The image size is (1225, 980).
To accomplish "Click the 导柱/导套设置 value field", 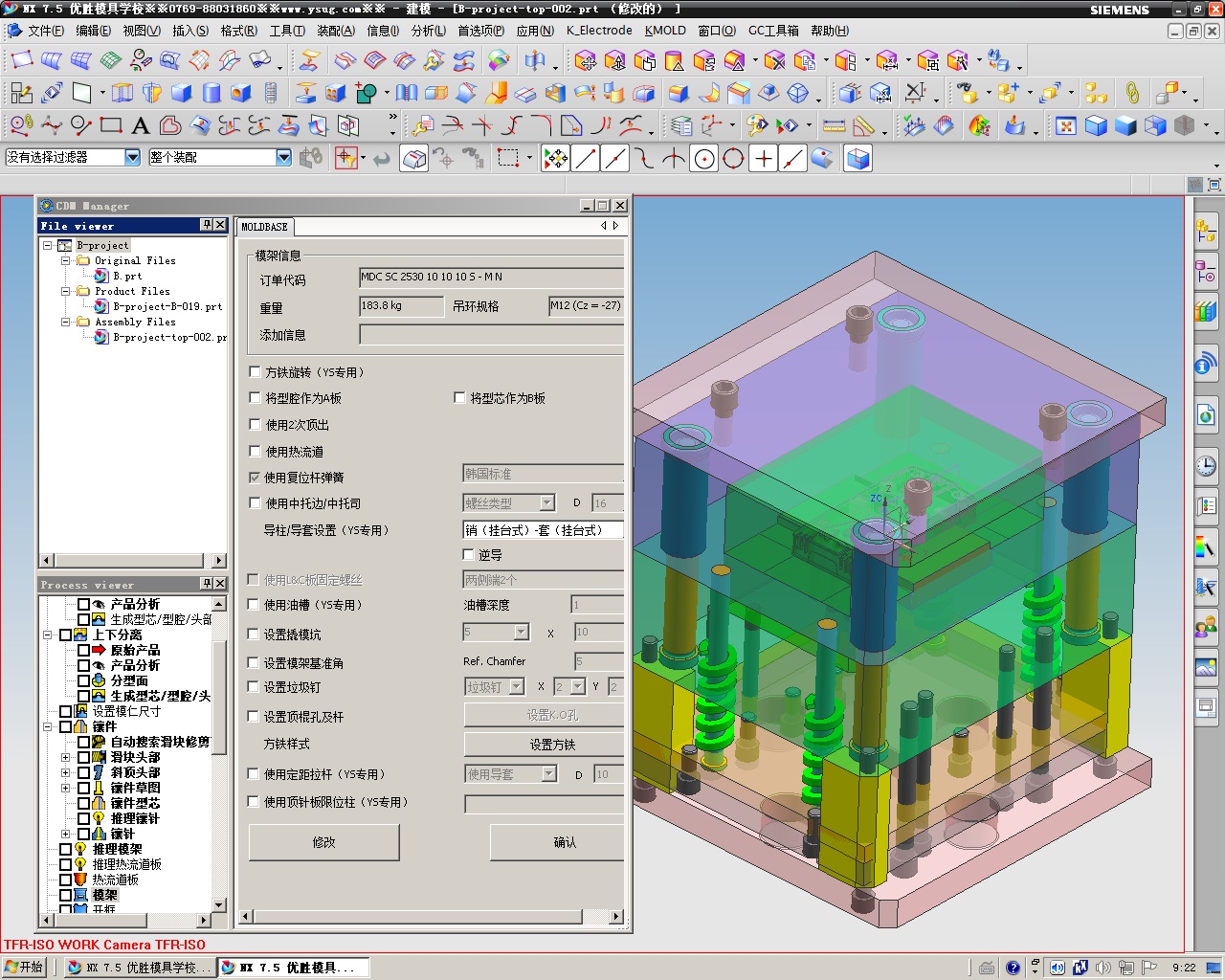I will pos(543,529).
